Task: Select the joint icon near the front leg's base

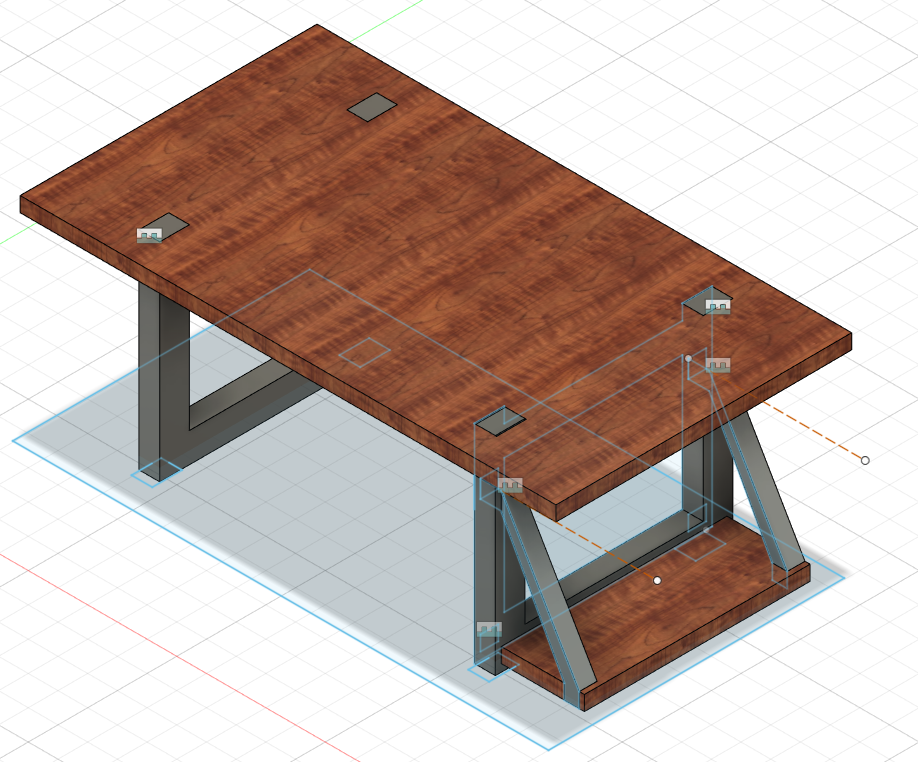Action: click(489, 630)
